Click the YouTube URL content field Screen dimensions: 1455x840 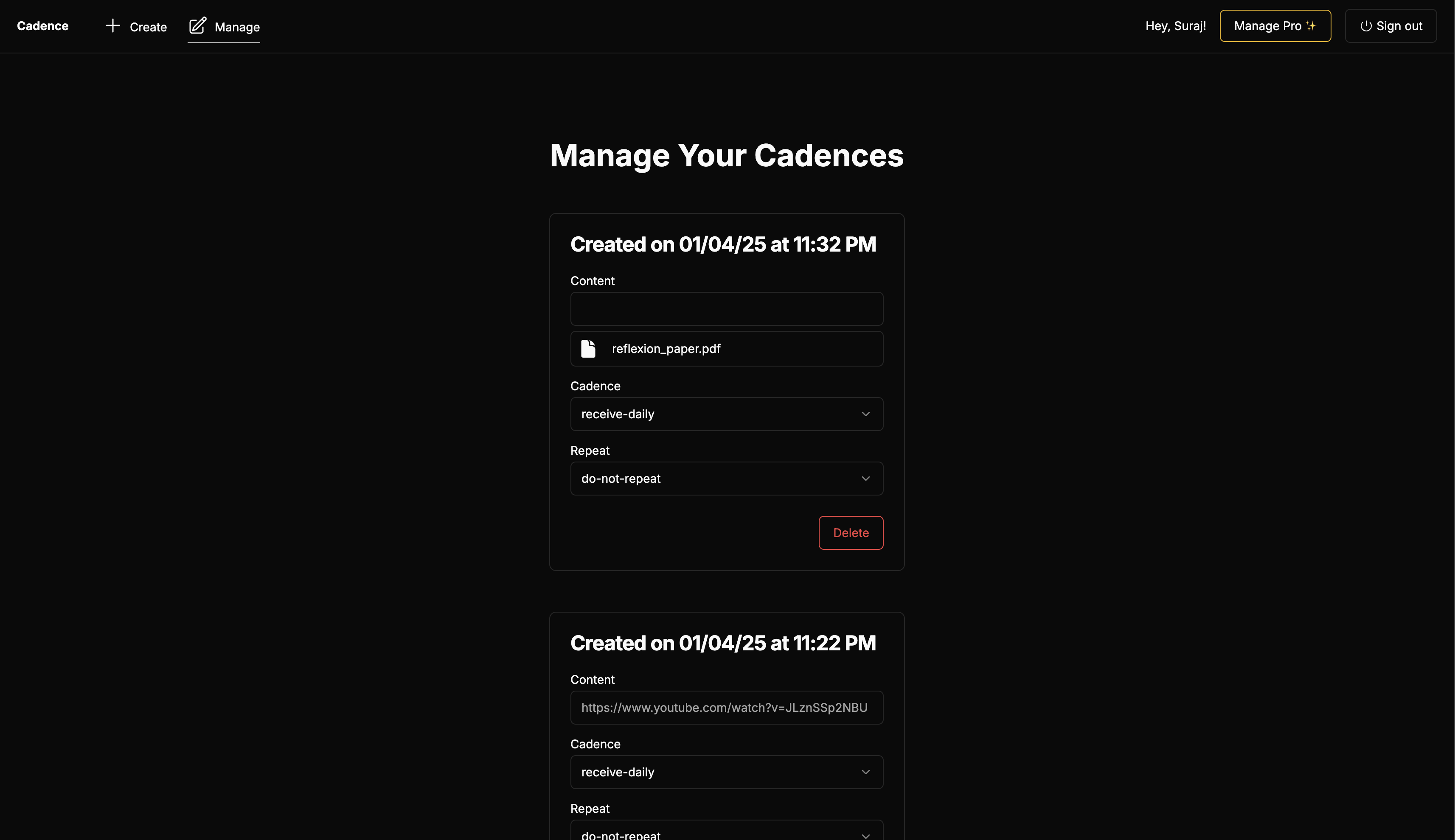coord(727,707)
